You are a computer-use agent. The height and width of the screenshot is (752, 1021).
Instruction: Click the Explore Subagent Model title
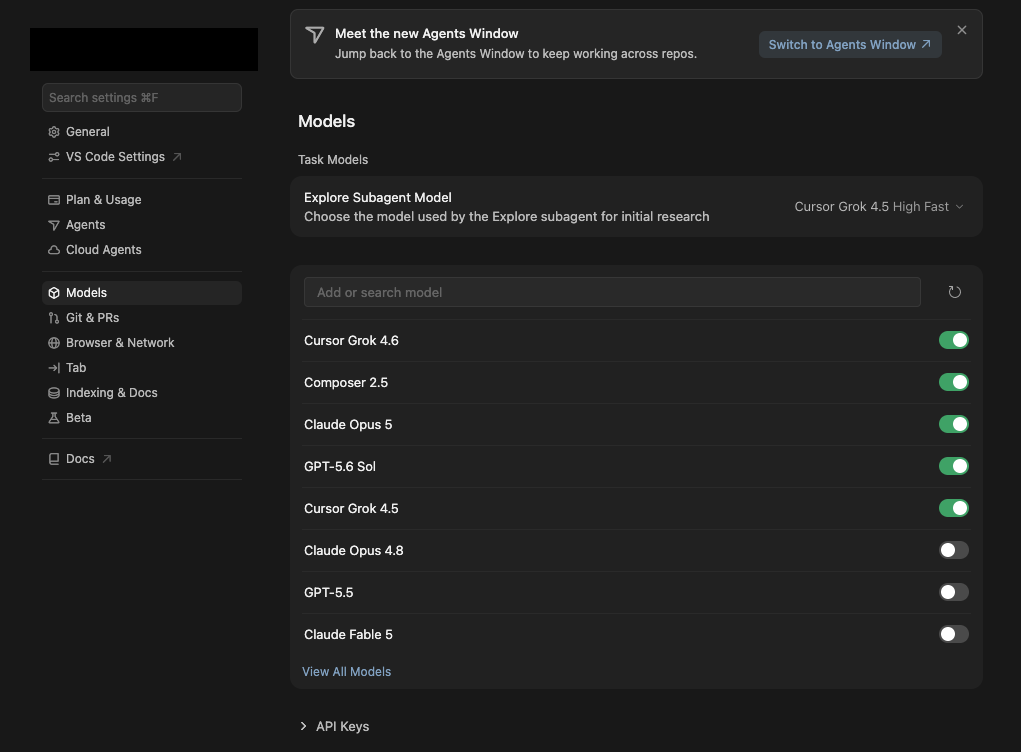378,197
